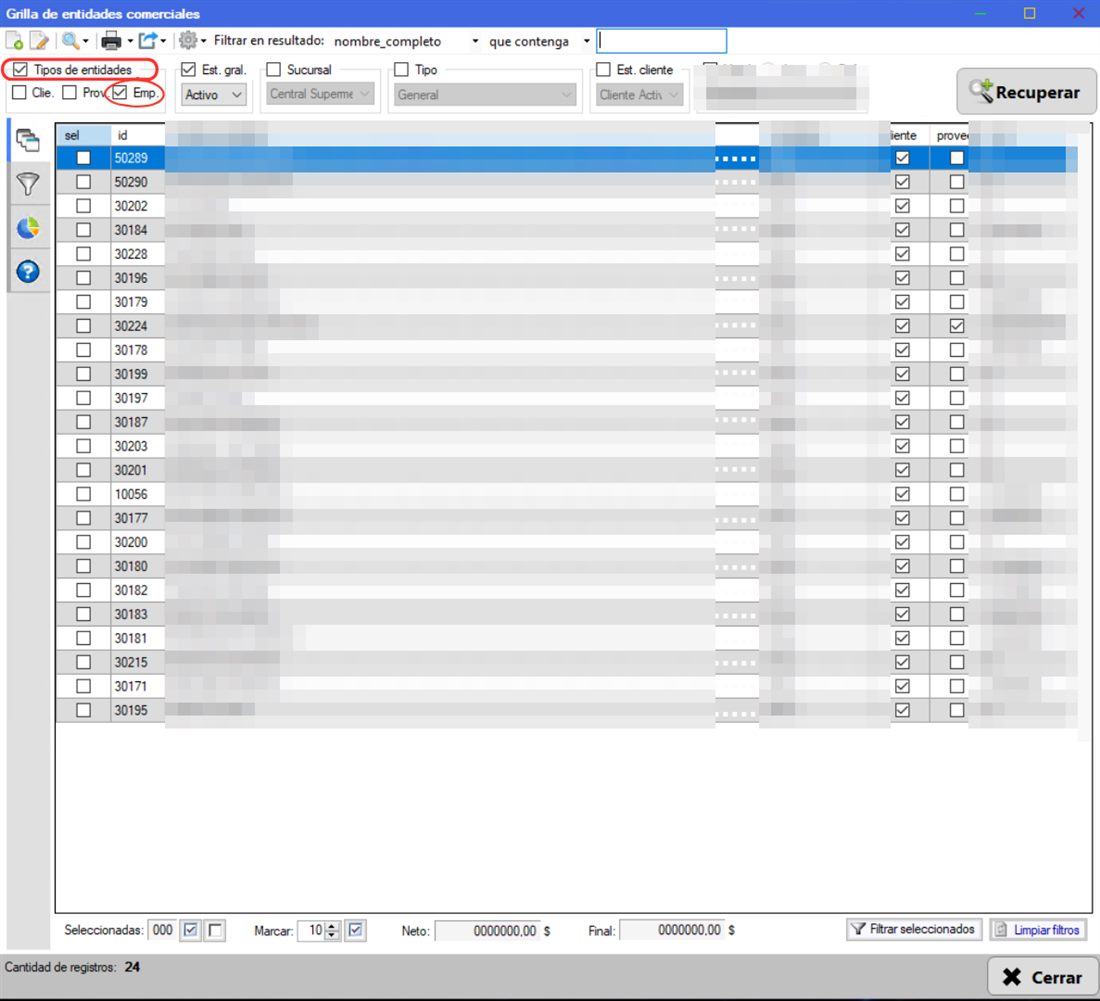Viewport: 1100px width, 1001px height.
Task: Open the Cliente Activ status combo box
Action: 639,95
